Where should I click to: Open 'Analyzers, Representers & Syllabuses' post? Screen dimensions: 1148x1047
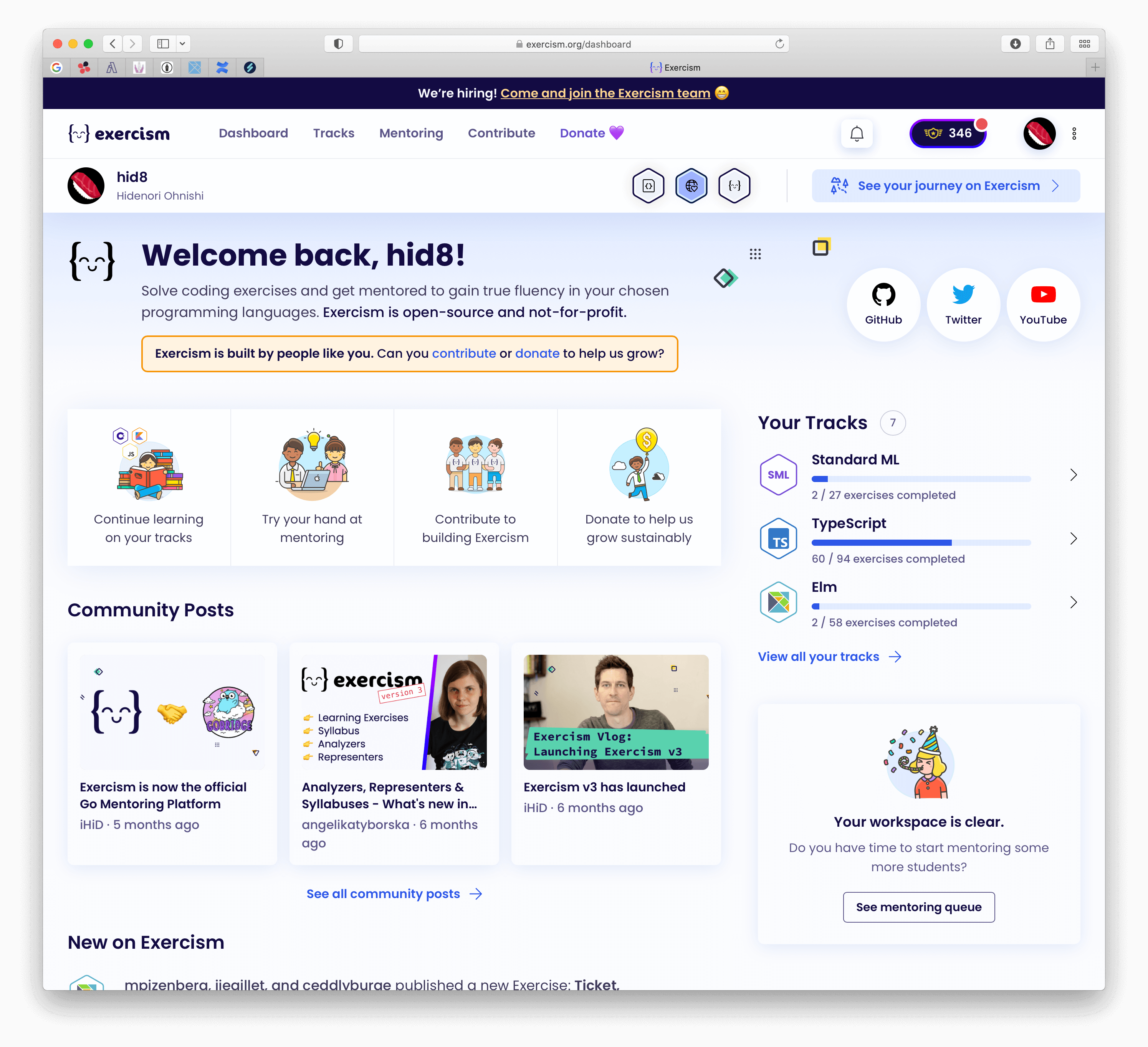(394, 753)
